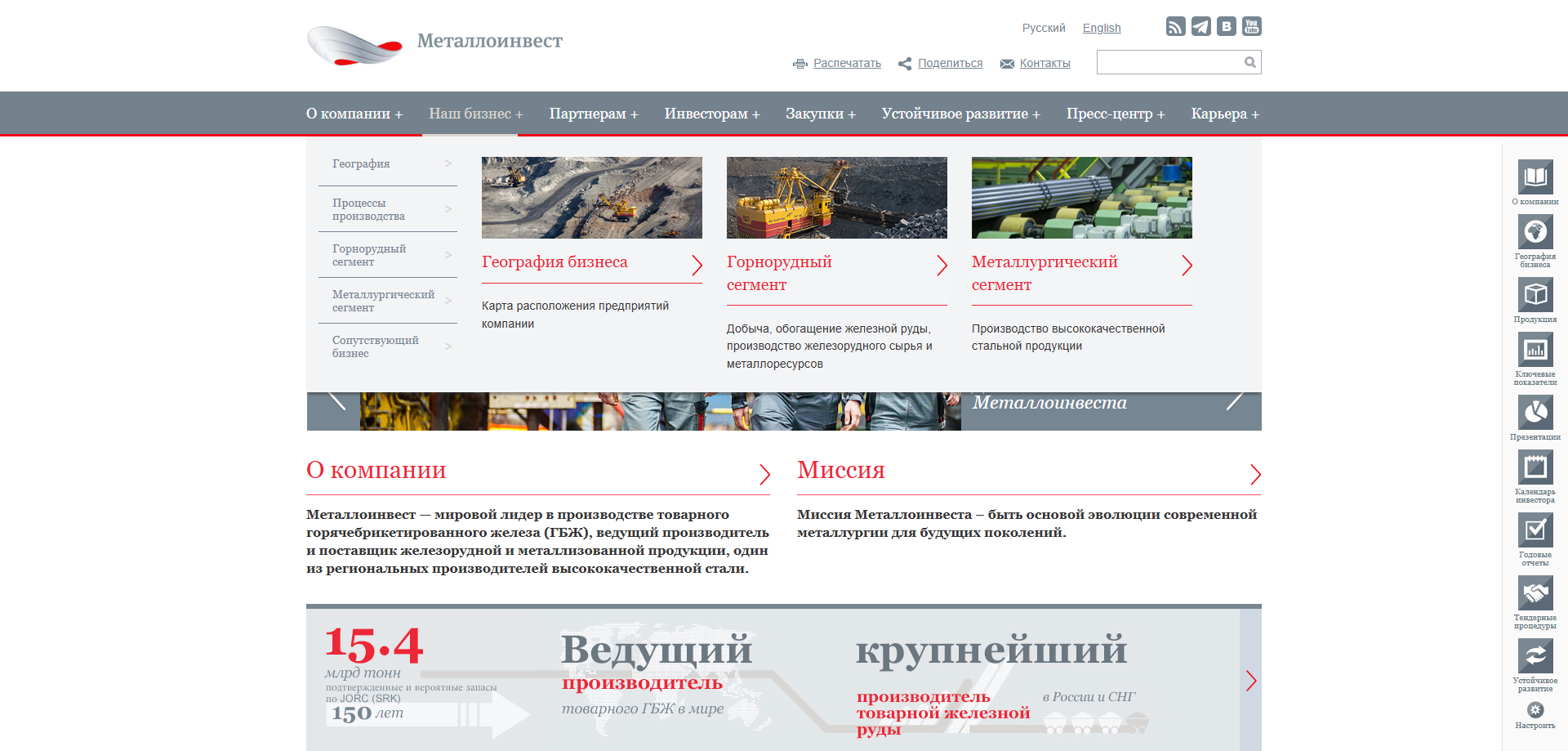The image size is (1568, 751).
Task: Open the Карьера menu
Action: [x=1224, y=114]
